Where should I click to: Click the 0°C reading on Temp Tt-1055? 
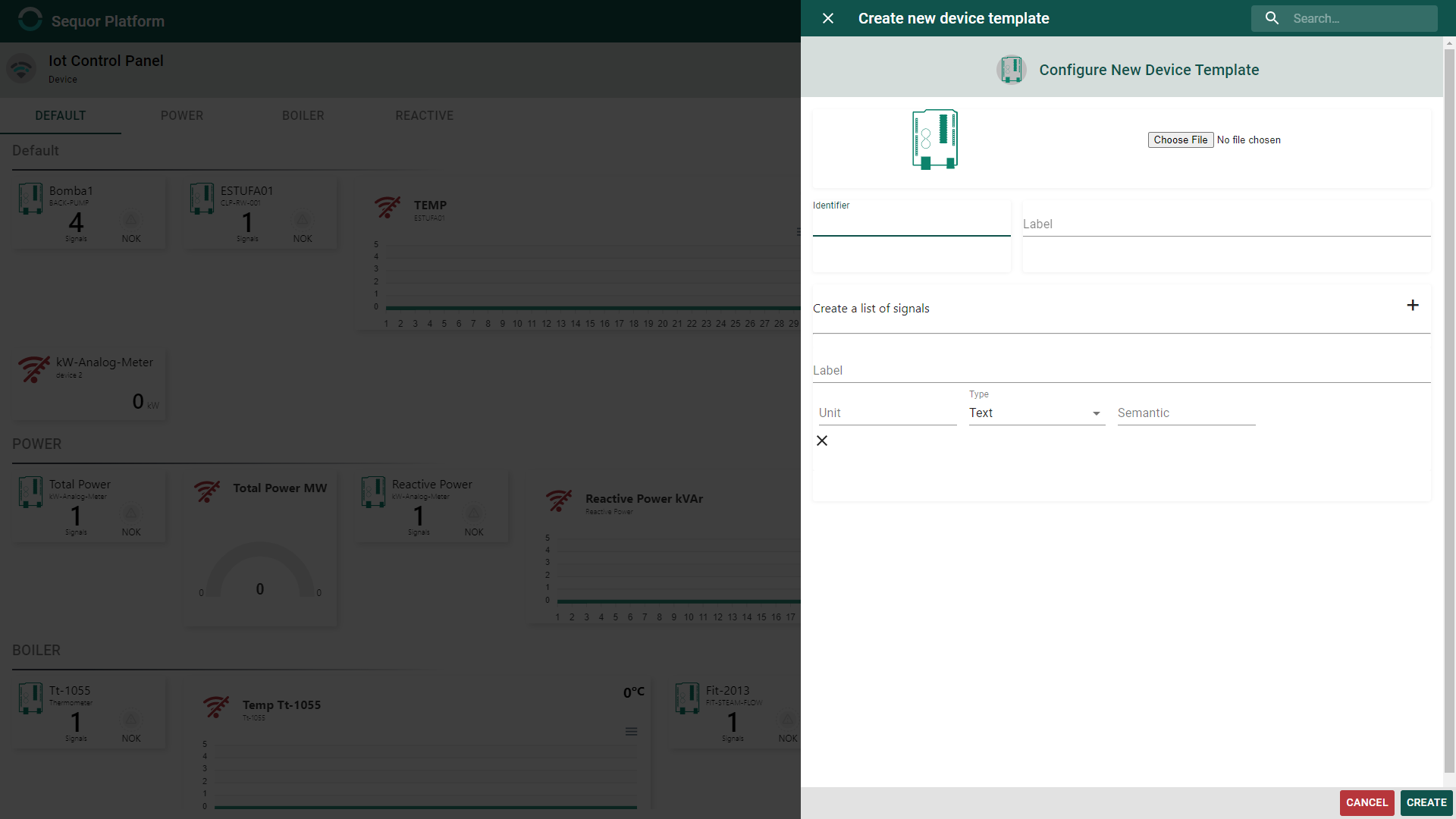pyautogui.click(x=634, y=692)
